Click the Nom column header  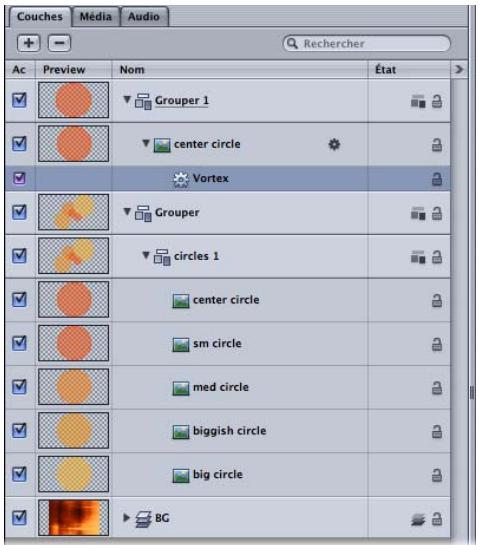pos(240,70)
